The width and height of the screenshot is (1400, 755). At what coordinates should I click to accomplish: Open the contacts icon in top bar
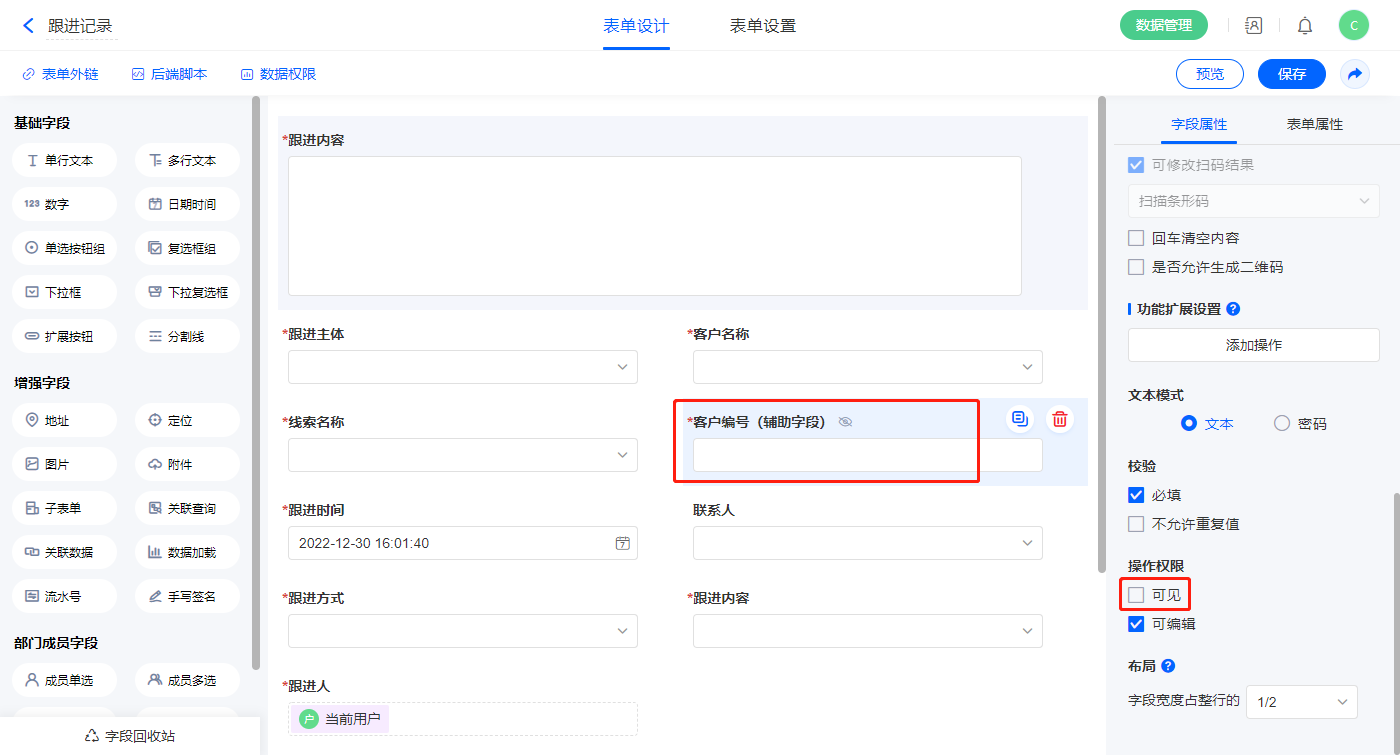[x=1253, y=26]
